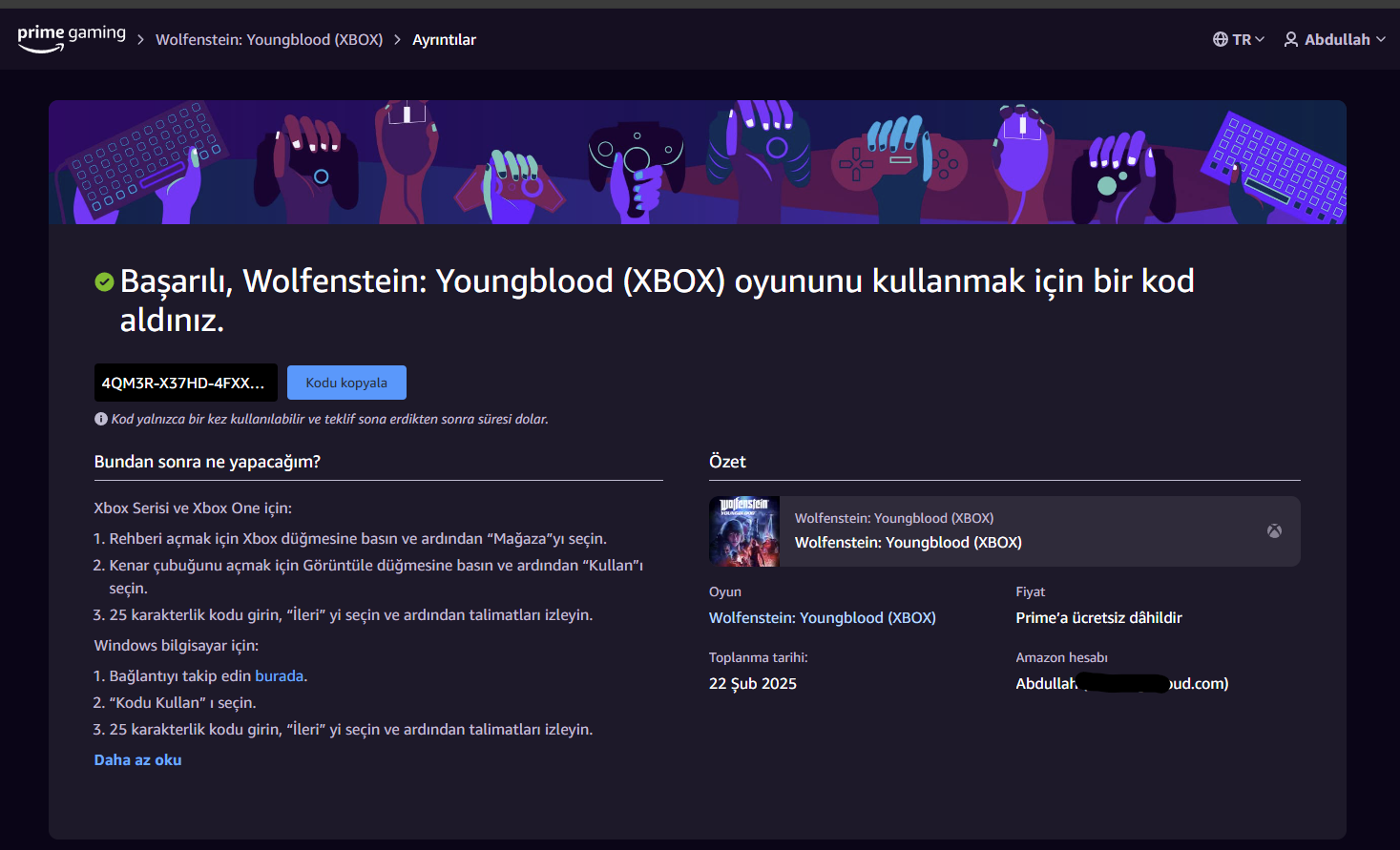Click the globe language icon
Image resolution: width=1400 pixels, height=850 pixels.
click(x=1221, y=39)
